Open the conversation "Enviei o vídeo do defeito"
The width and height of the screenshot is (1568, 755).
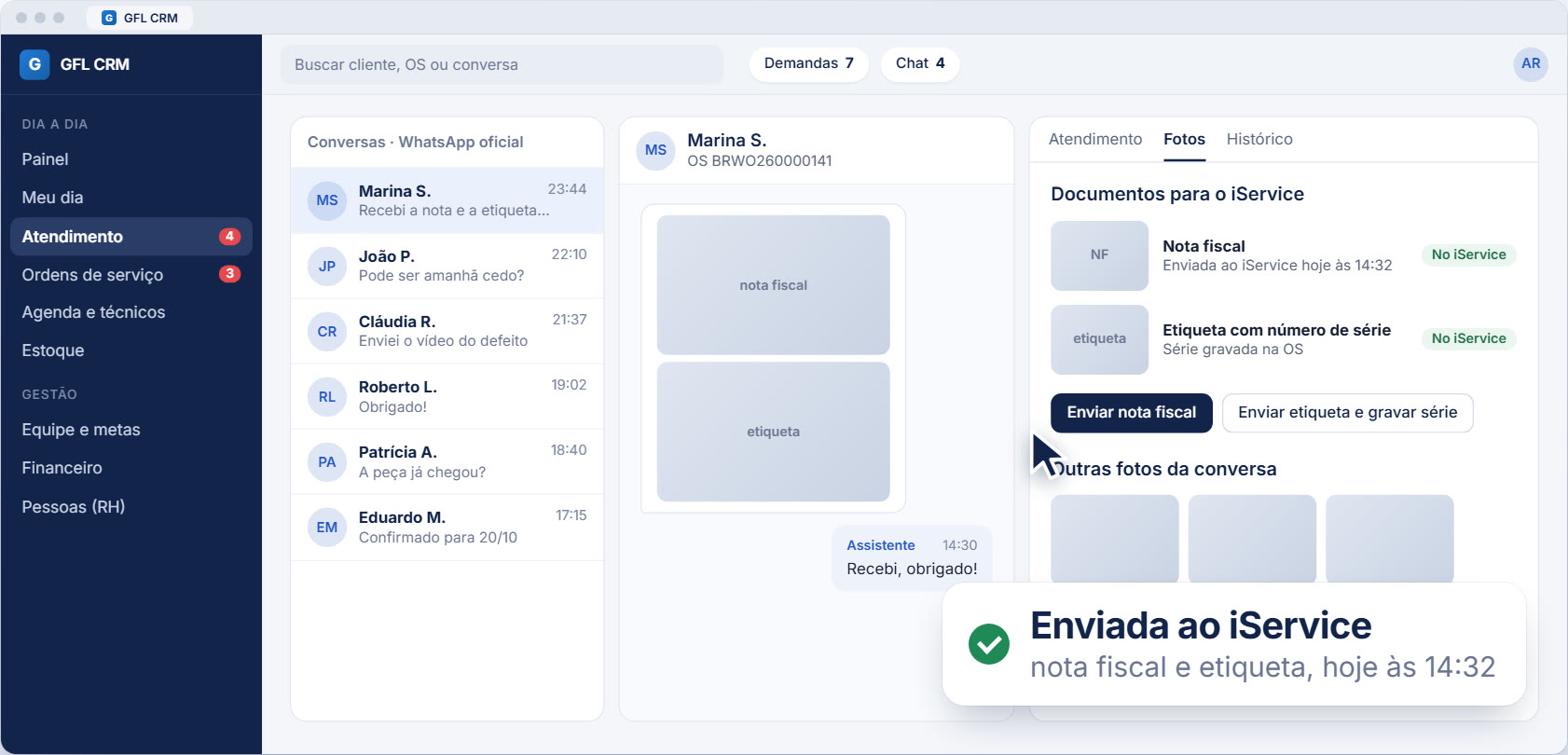447,331
